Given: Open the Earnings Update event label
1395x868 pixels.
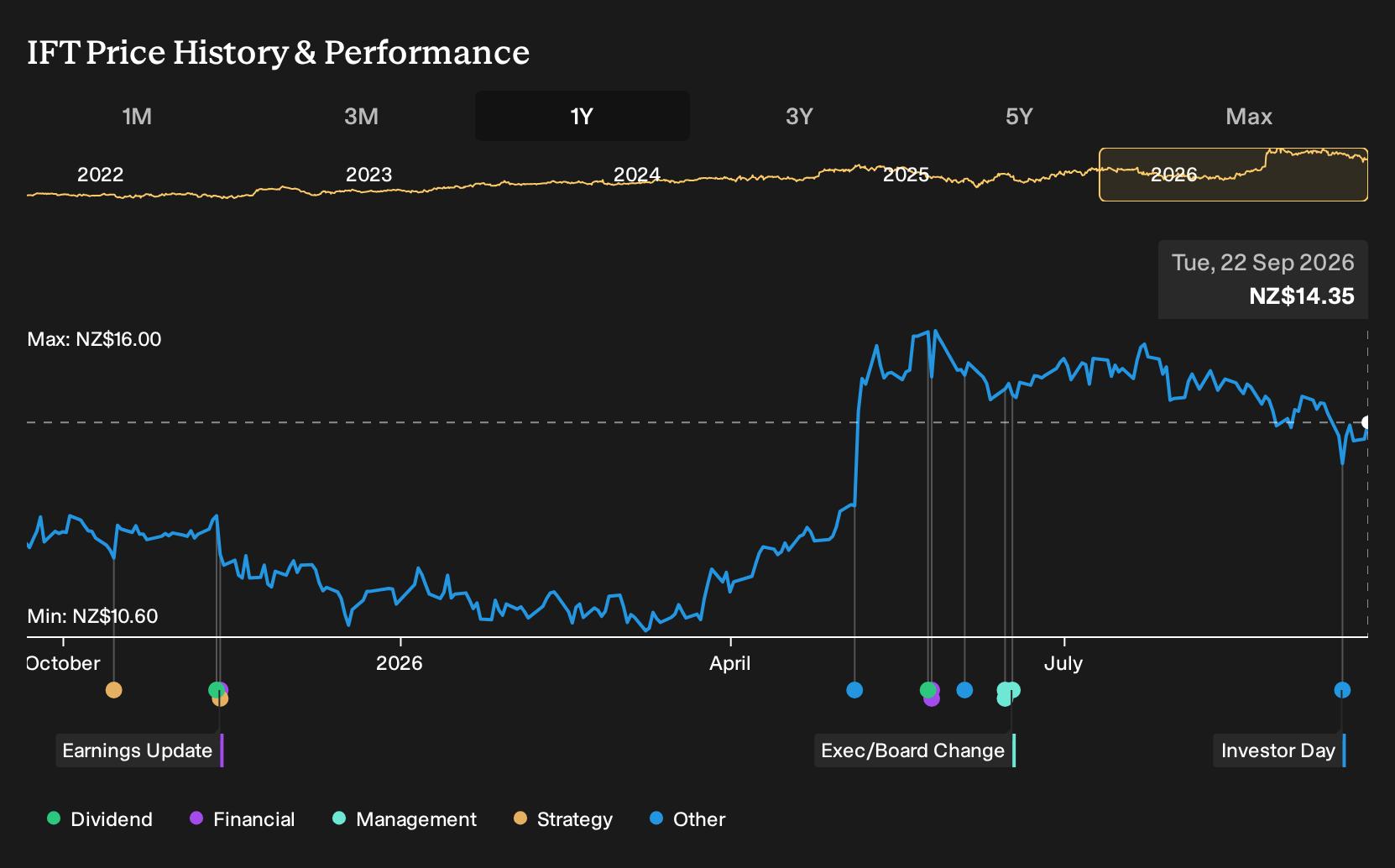Looking at the screenshot, I should click(139, 750).
